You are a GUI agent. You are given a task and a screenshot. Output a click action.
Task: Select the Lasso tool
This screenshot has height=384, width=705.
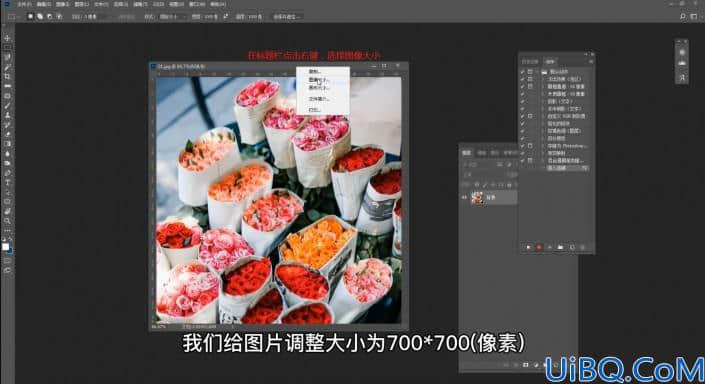[7, 57]
